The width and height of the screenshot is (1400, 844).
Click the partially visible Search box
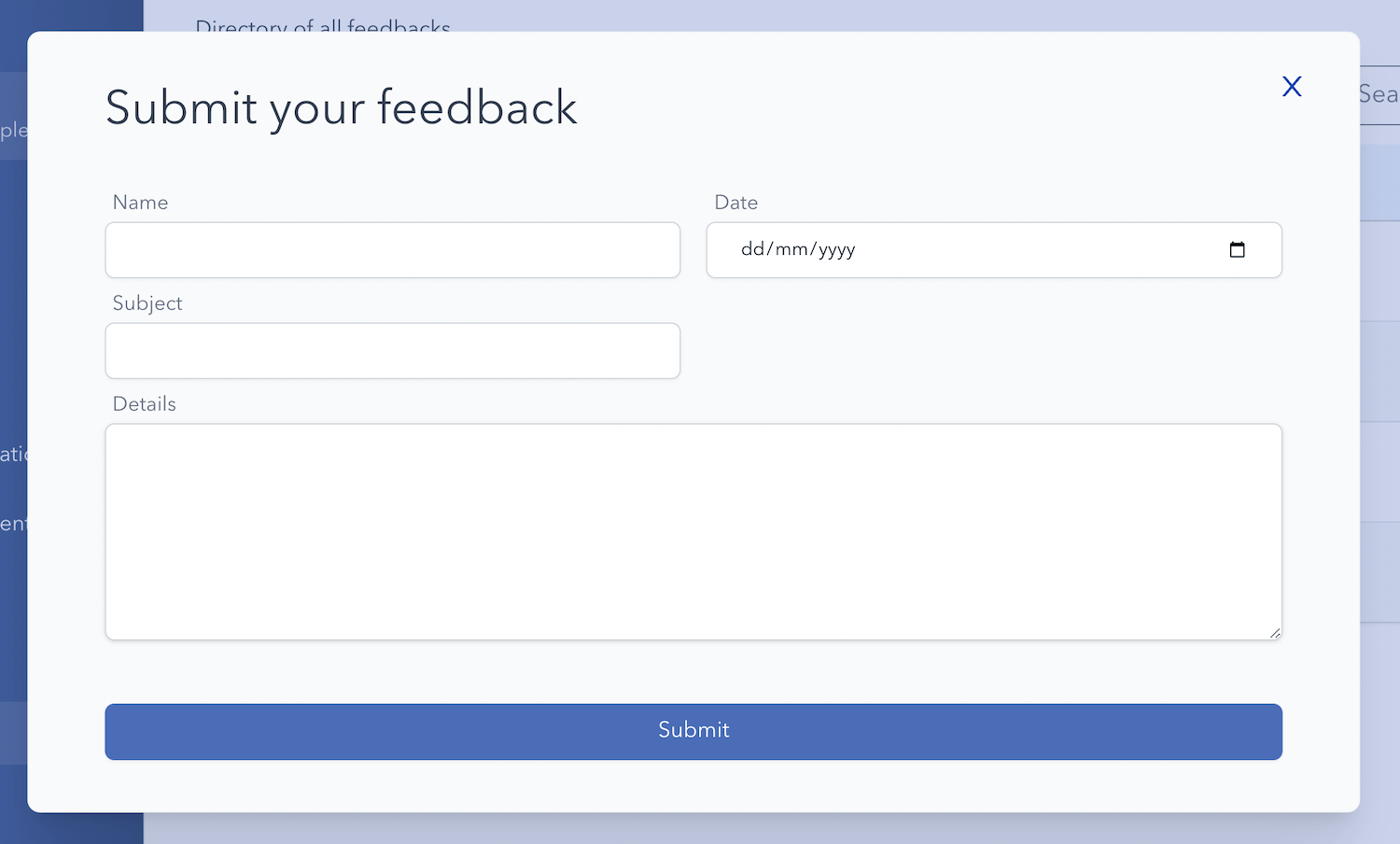(x=1379, y=94)
